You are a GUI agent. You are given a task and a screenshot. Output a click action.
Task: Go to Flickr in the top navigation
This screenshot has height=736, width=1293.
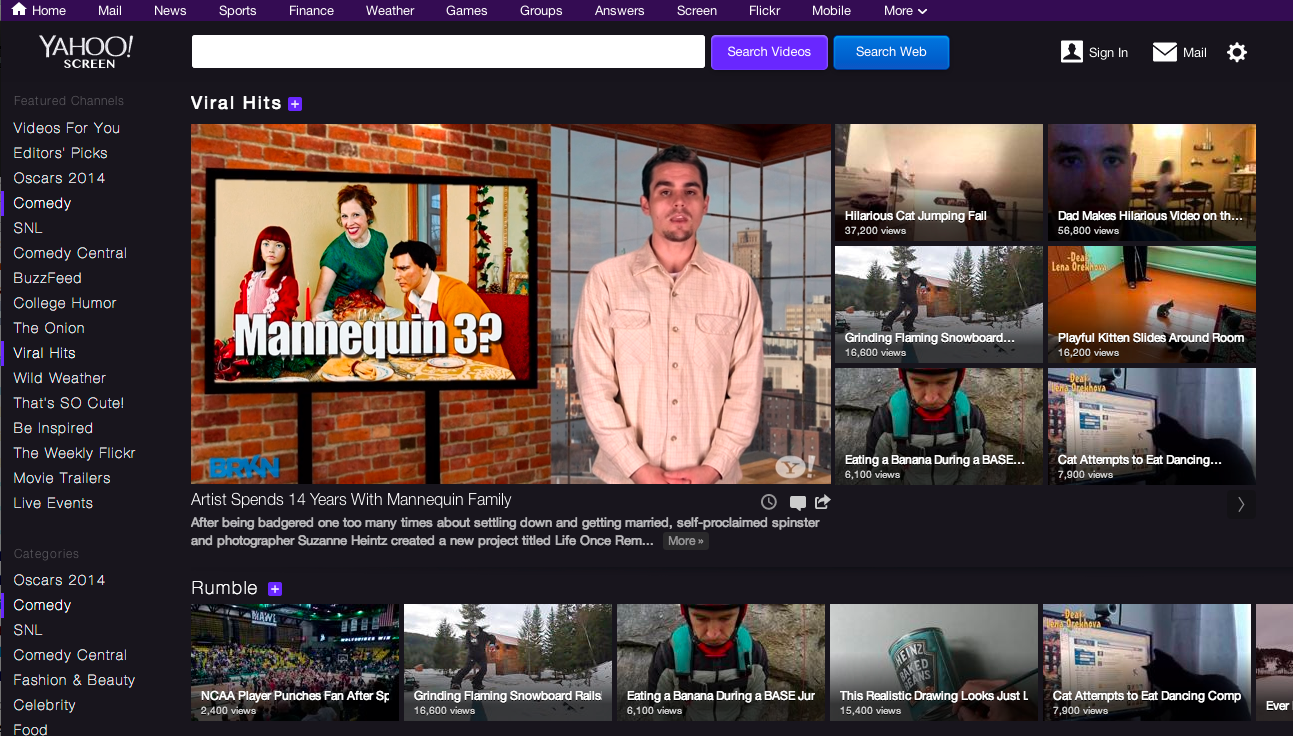tap(764, 11)
